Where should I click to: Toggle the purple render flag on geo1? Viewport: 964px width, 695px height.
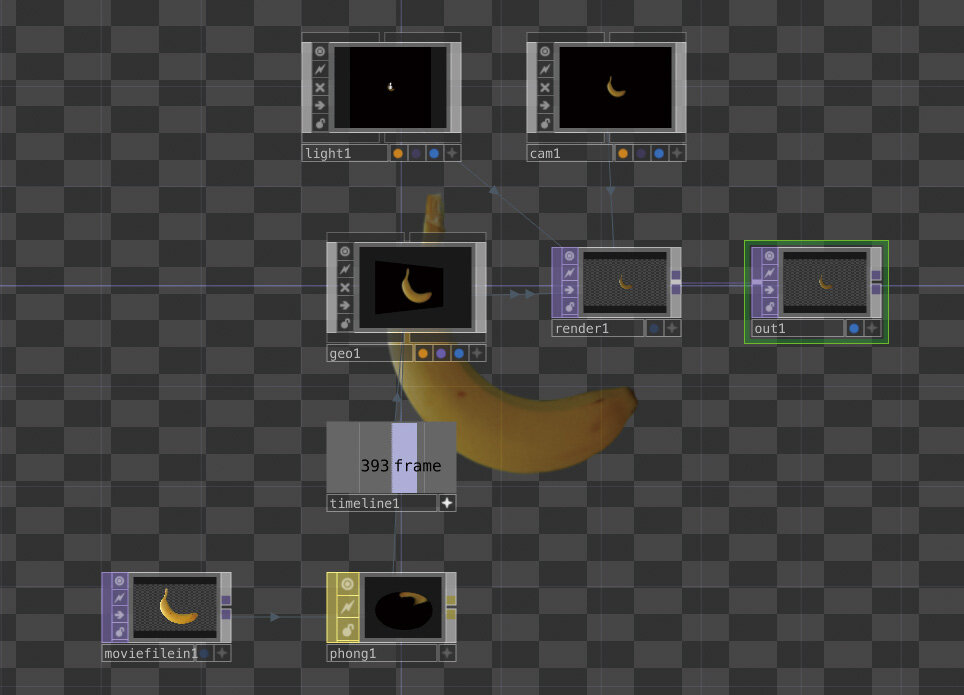pos(442,352)
